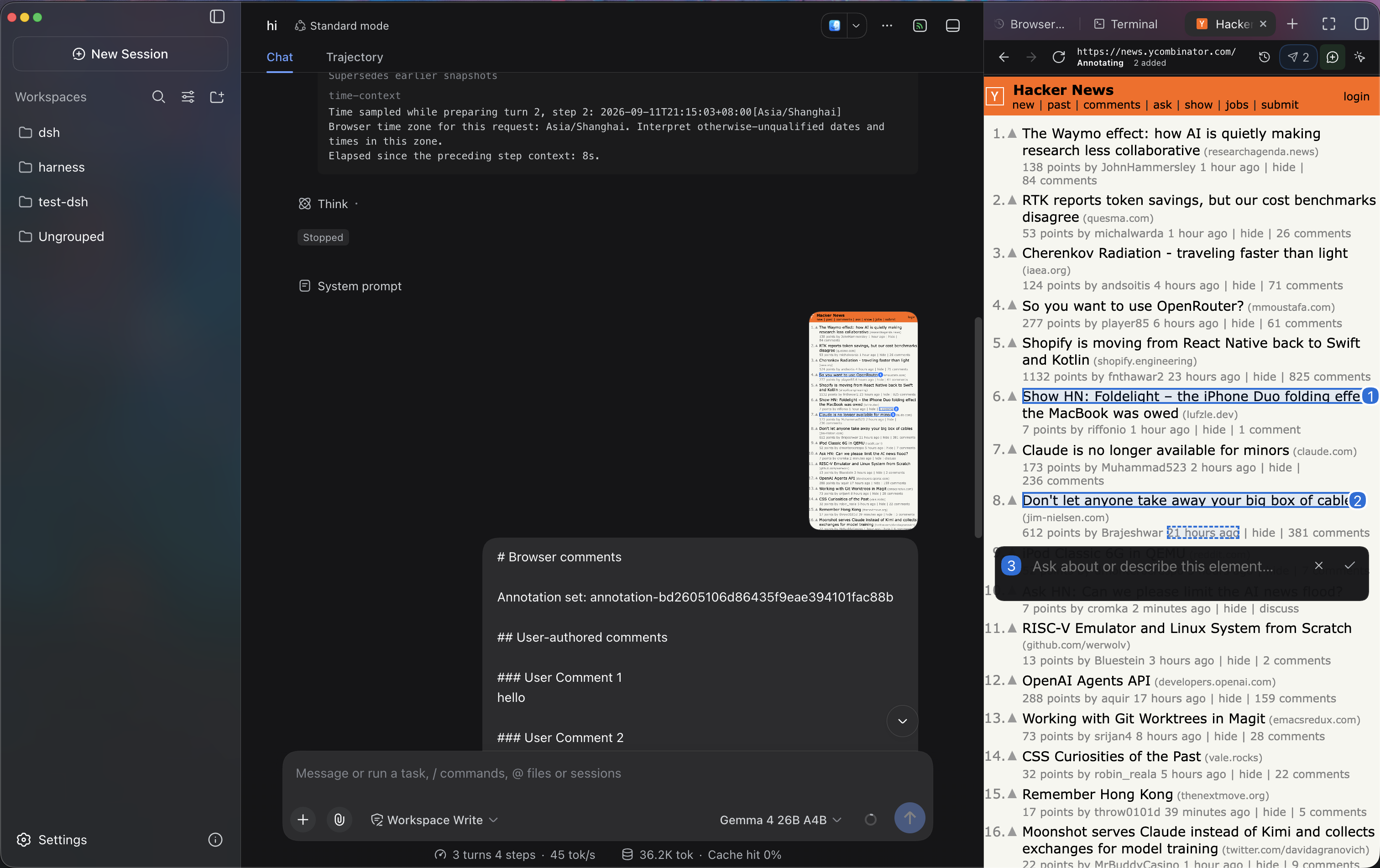1380x868 pixels.
Task: Send the 2 annotations paper-plane button
Action: point(1298,58)
